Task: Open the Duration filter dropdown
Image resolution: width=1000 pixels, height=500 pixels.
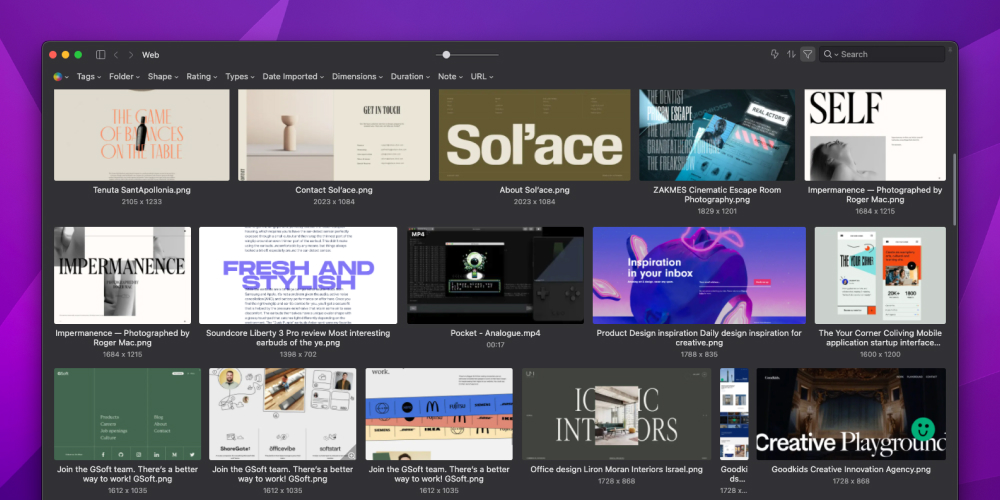Action: 411,77
